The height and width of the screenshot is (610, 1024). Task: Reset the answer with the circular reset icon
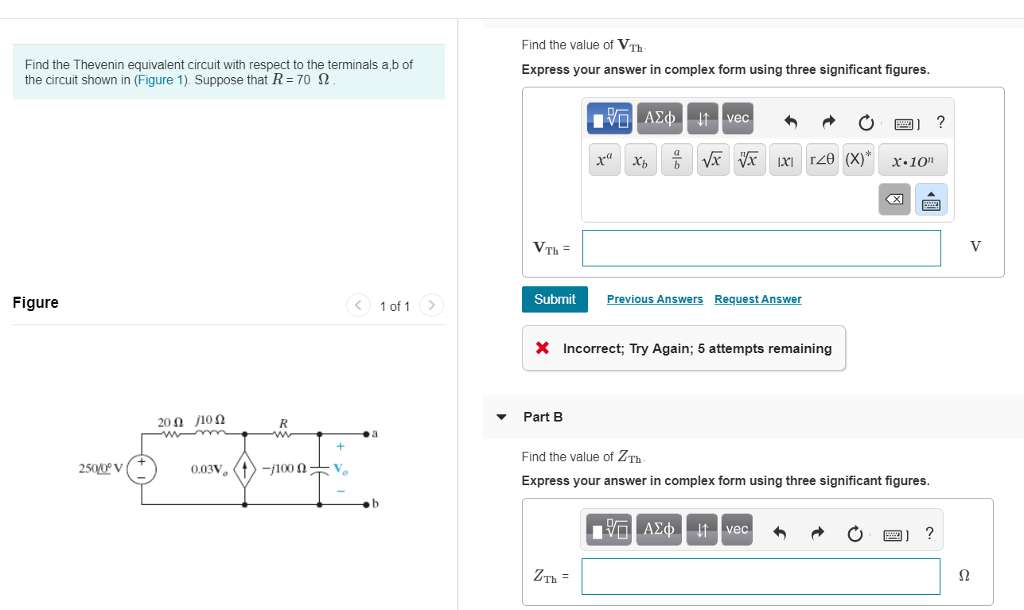(866, 122)
